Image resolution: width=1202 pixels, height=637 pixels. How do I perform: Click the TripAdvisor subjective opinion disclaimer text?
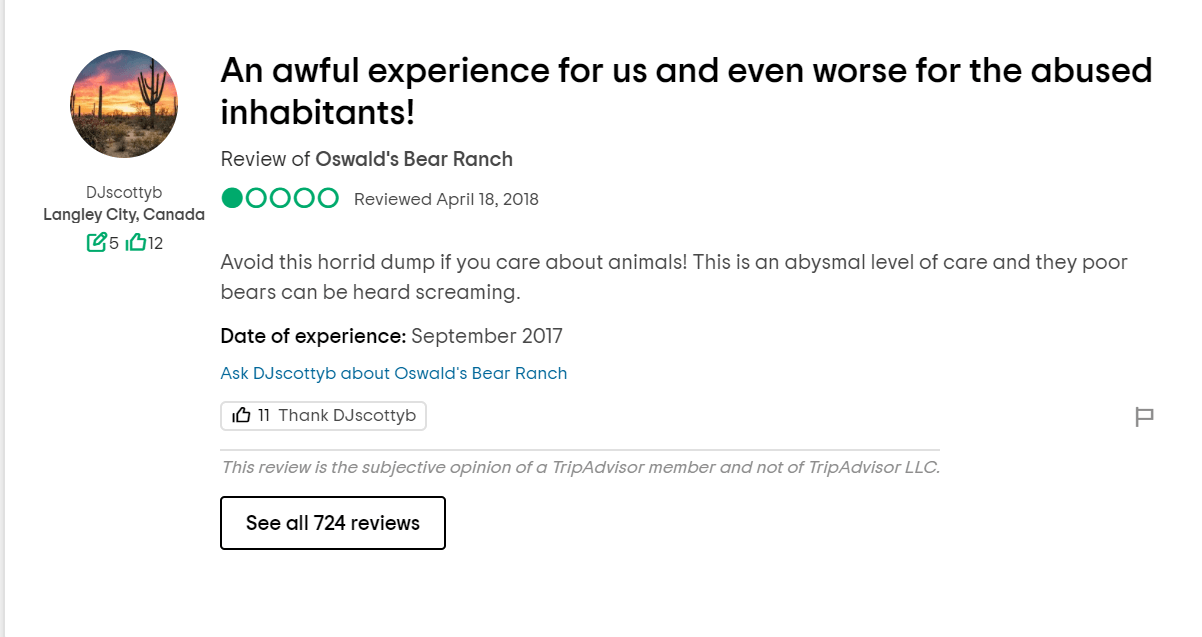point(580,467)
